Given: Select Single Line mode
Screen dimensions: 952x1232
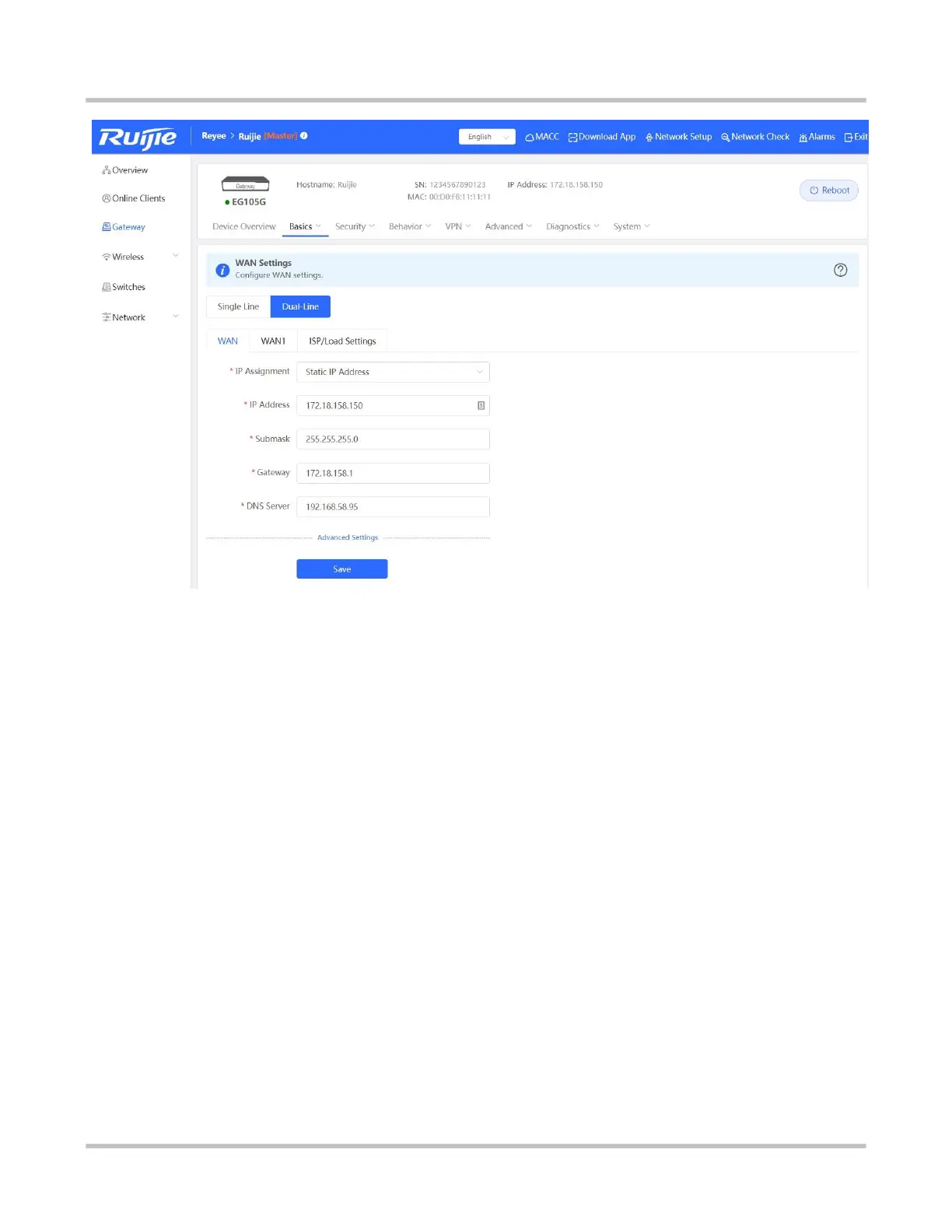Looking at the screenshot, I should click(238, 306).
